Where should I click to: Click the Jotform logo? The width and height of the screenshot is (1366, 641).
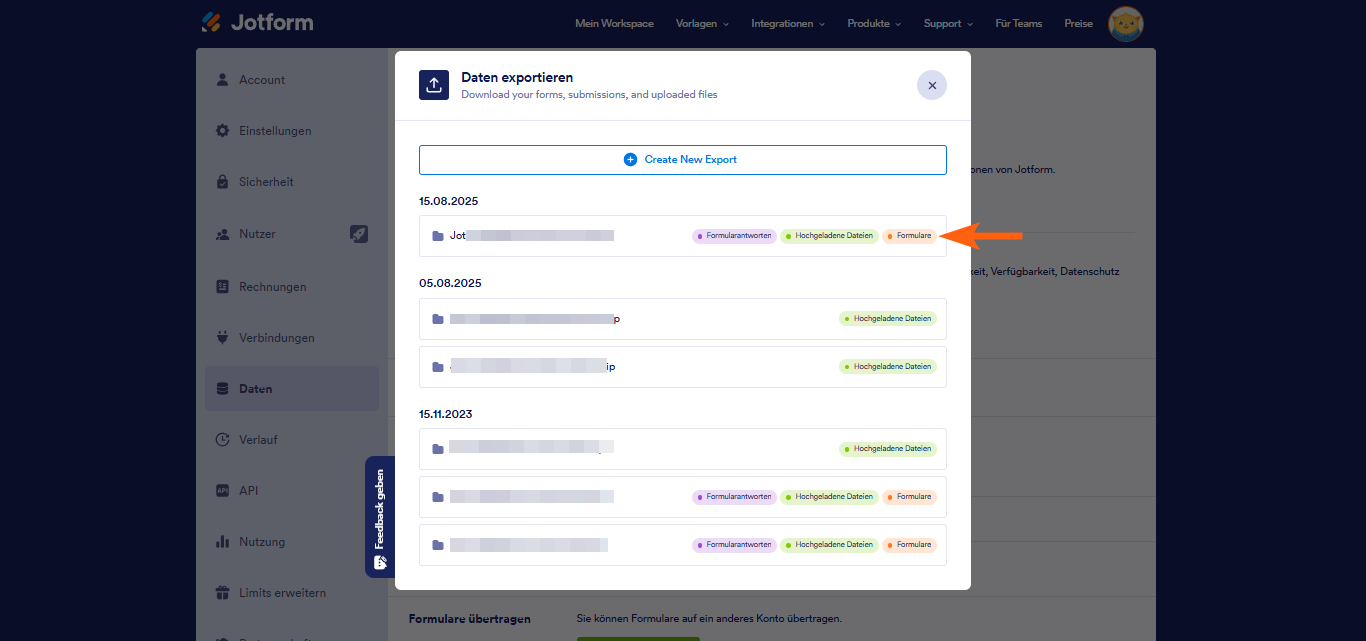click(x=257, y=22)
